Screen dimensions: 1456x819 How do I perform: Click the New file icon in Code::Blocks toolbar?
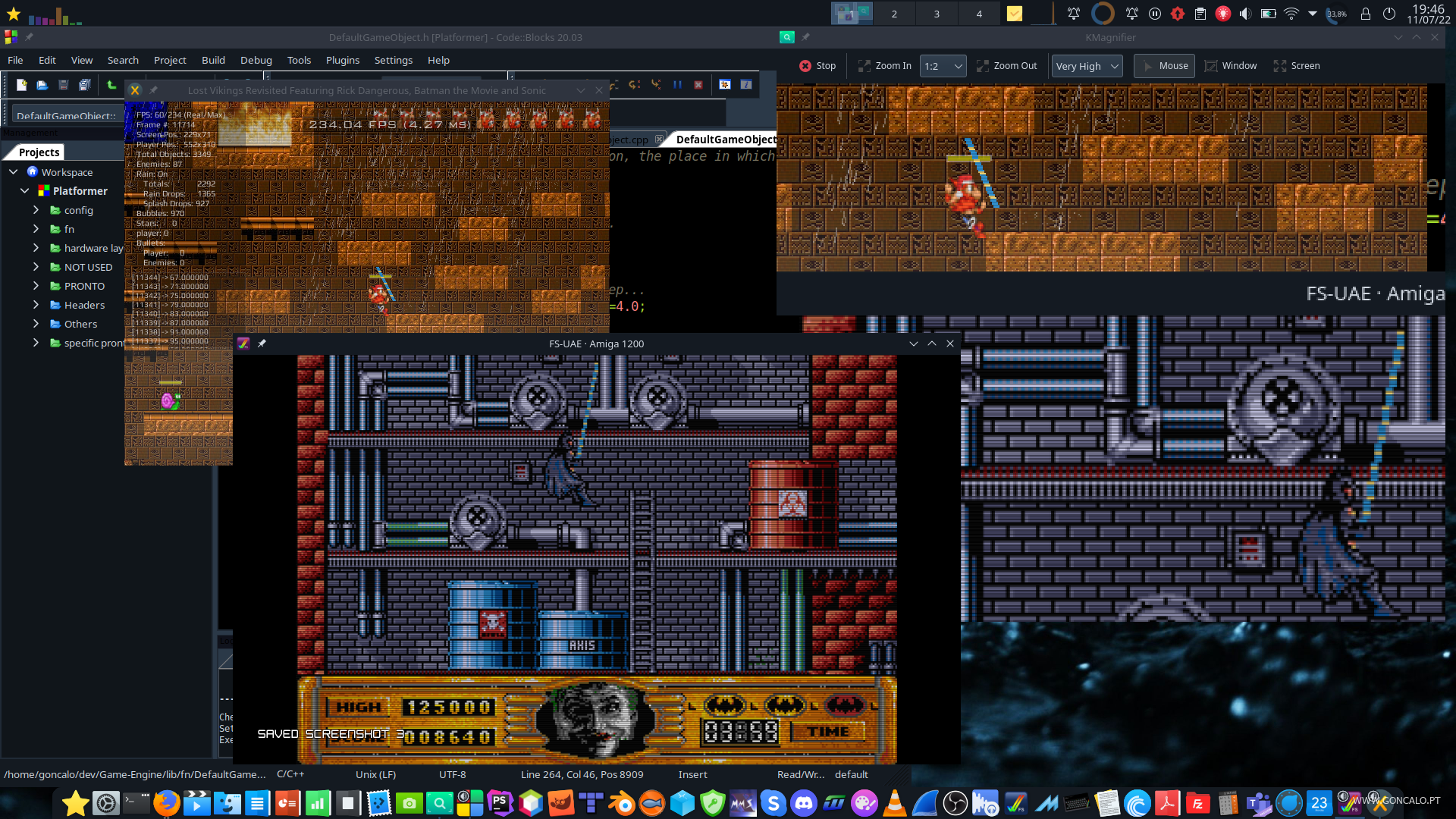22,85
